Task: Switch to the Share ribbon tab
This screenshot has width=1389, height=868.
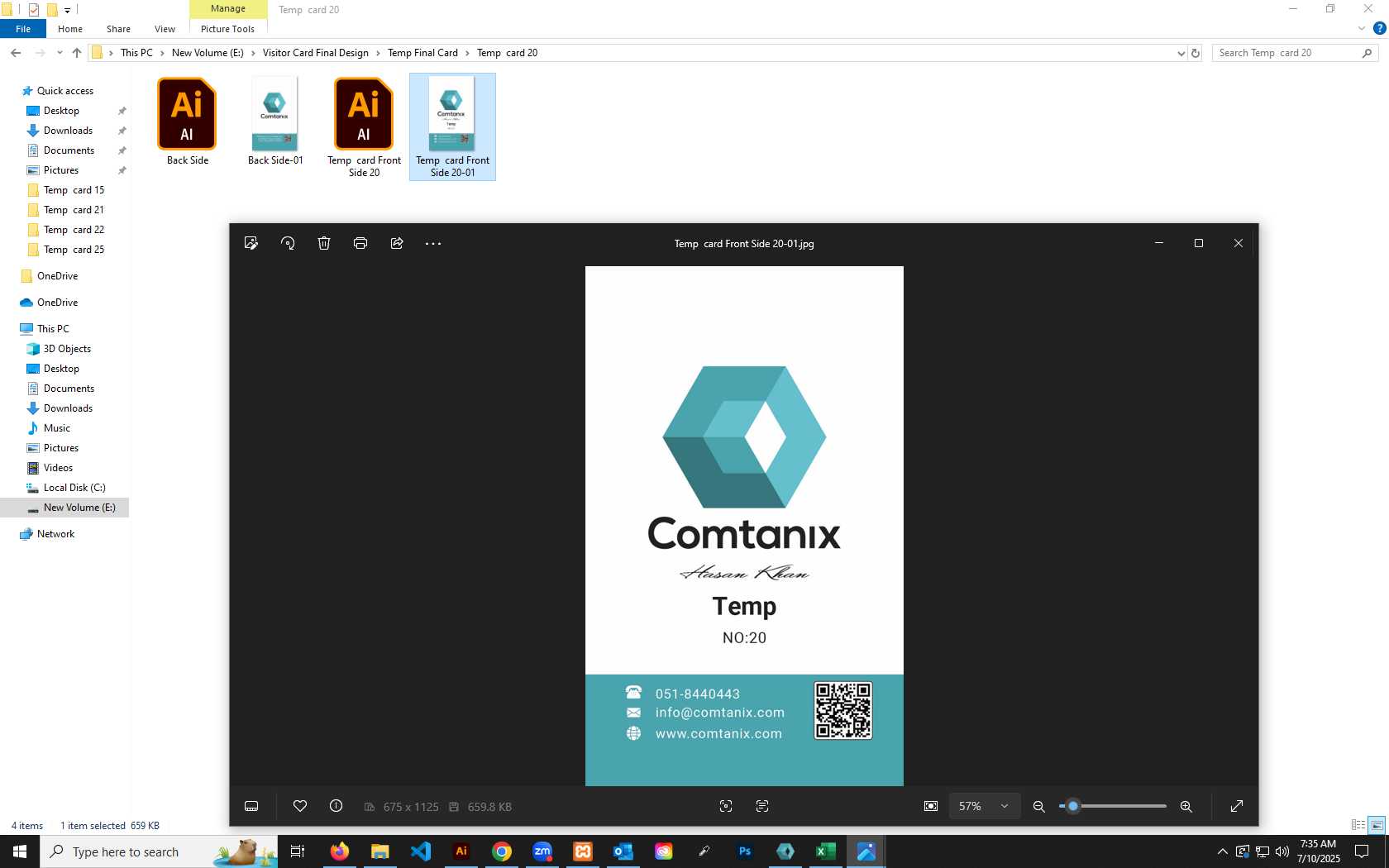Action: click(118, 29)
